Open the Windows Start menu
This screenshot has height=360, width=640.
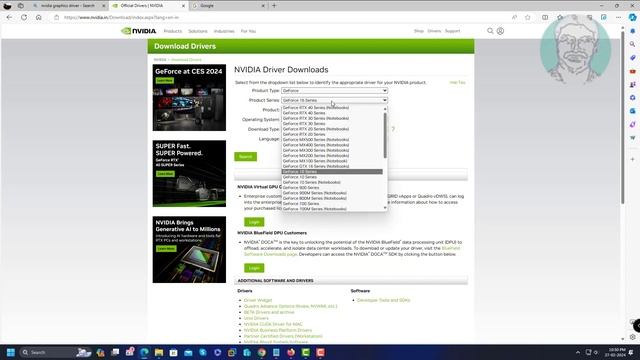[11, 352]
